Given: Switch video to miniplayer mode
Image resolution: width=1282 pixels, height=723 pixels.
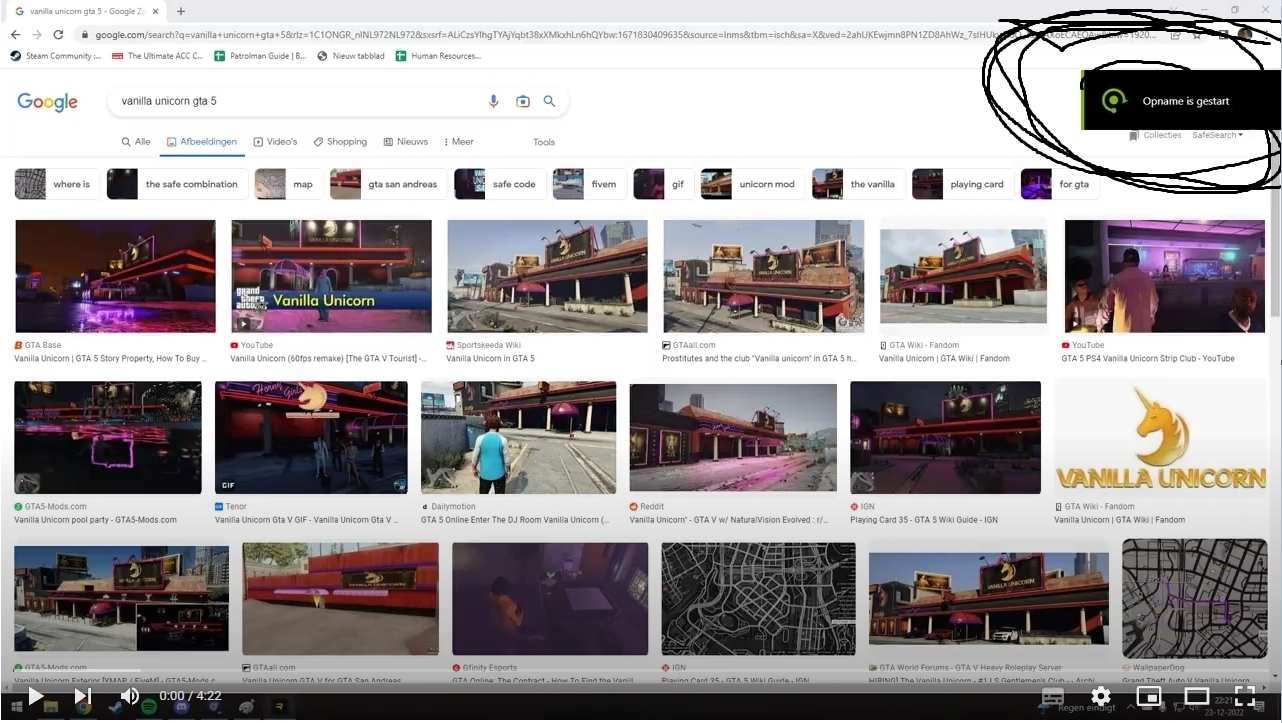Looking at the screenshot, I should pyautogui.click(x=1149, y=696).
